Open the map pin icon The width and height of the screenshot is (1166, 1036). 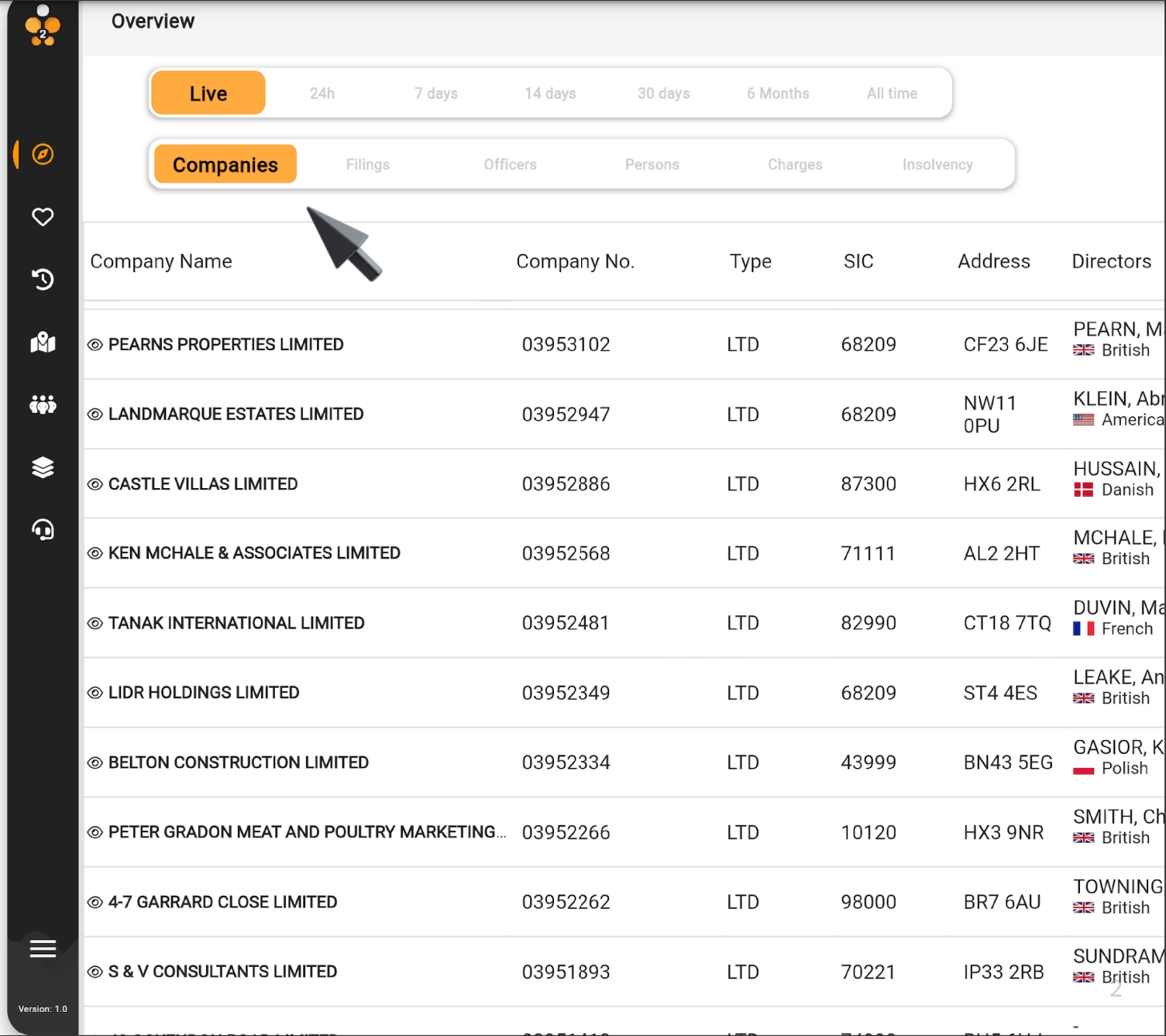tap(43, 342)
